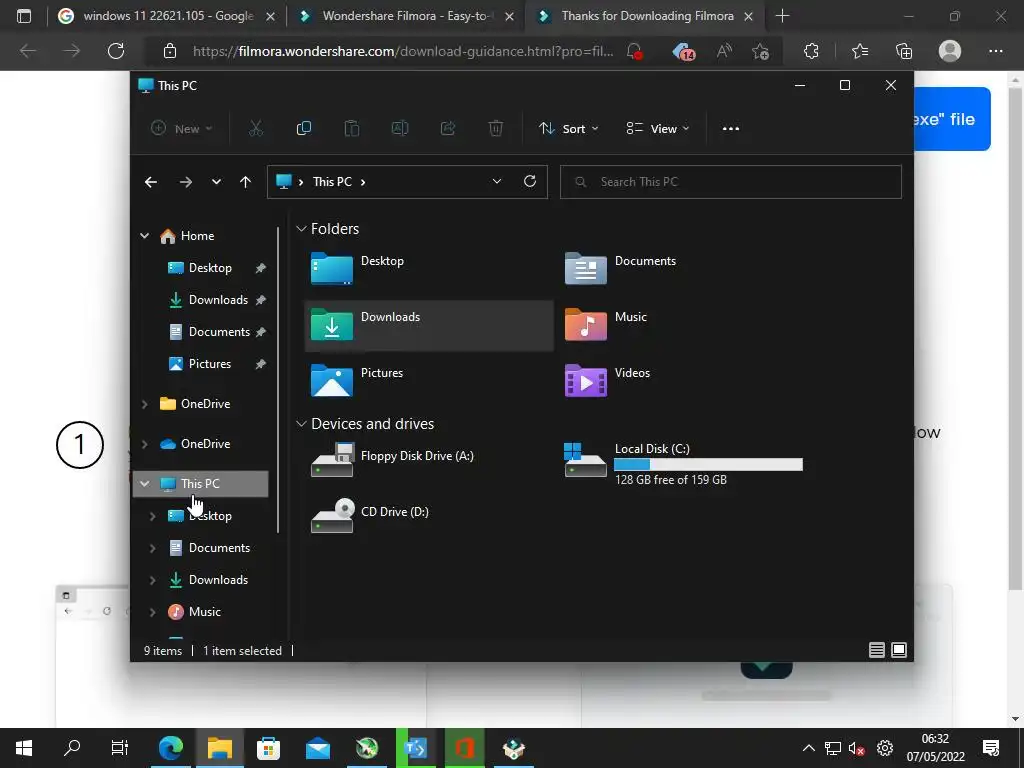Click the Copy icon in Explorer toolbar
Viewport: 1024px width, 768px height.
(304, 129)
